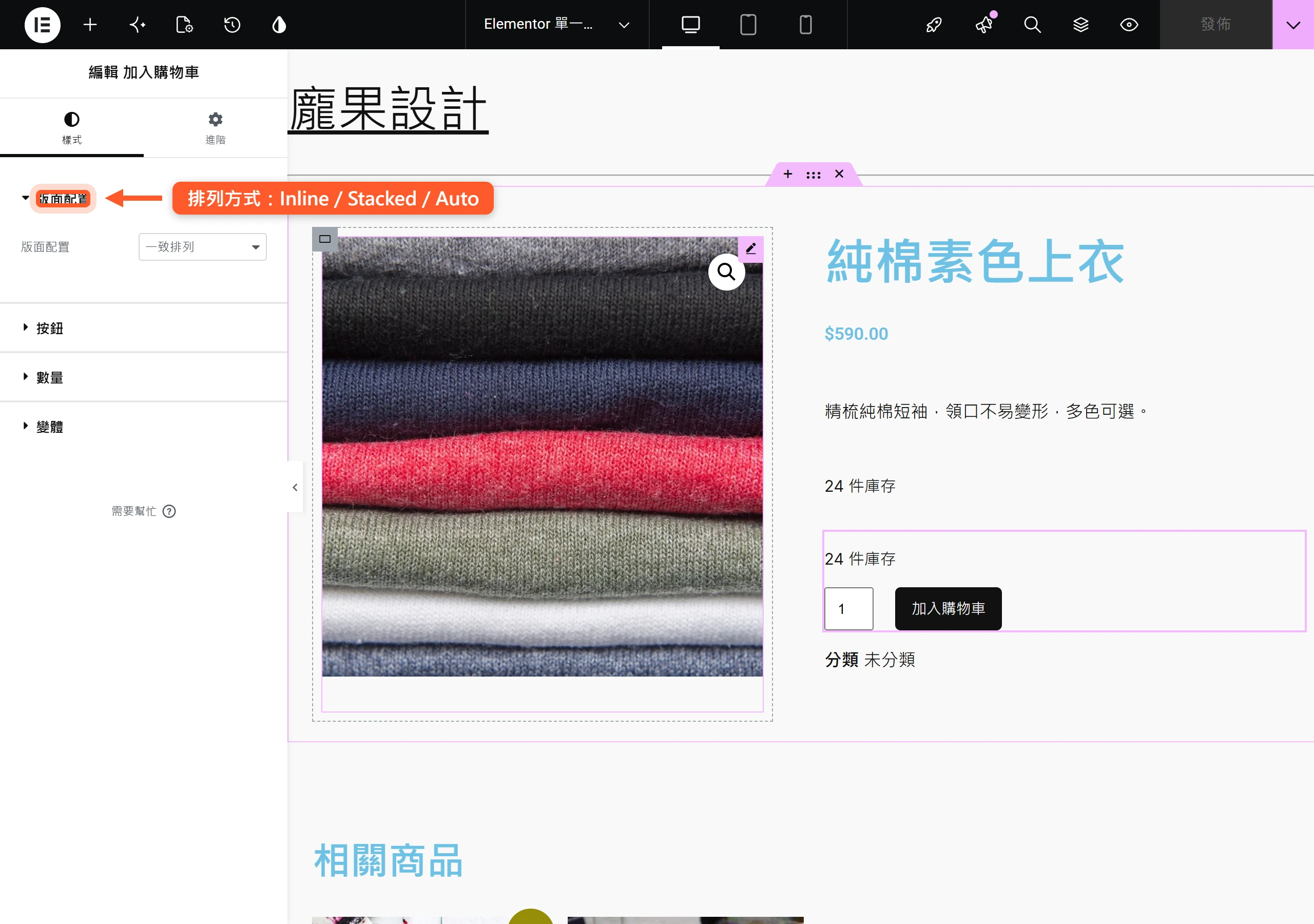Delete the container with the X handle
The width and height of the screenshot is (1314, 924).
coord(839,174)
